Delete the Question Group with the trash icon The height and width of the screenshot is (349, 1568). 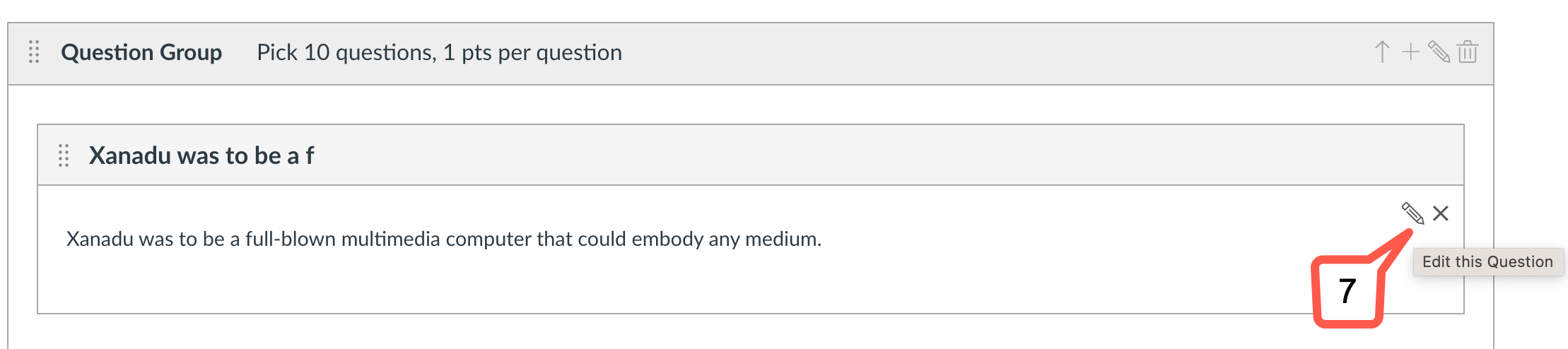click(x=1468, y=52)
